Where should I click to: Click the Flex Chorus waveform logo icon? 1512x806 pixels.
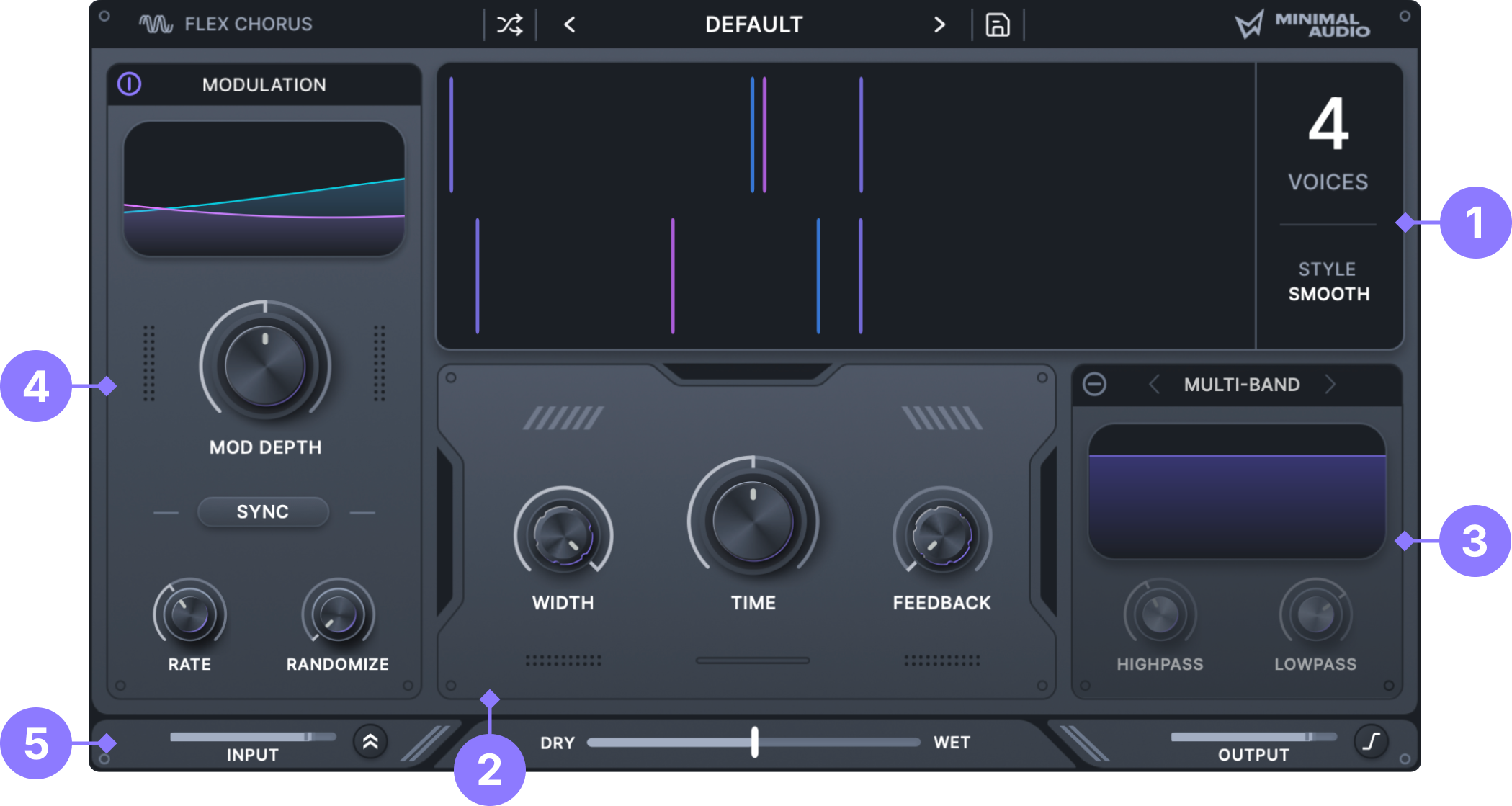click(156, 24)
